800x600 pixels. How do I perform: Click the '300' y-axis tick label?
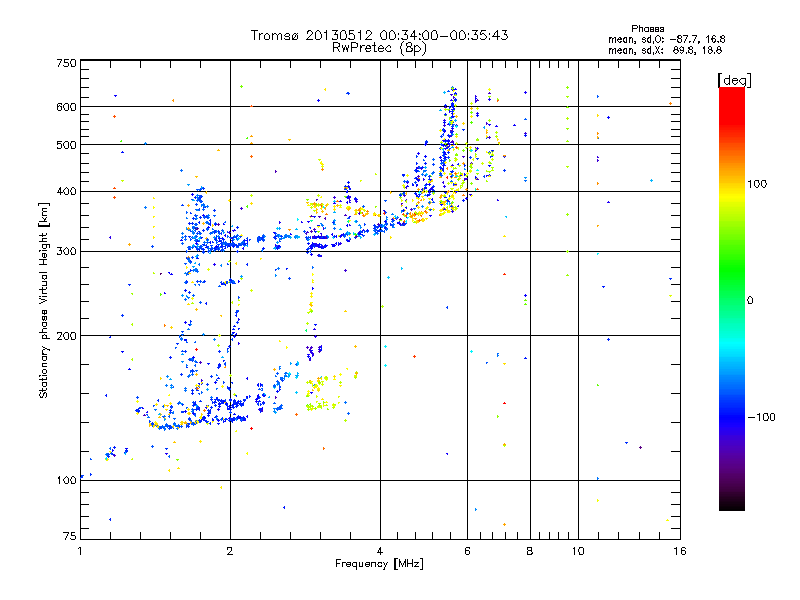pyautogui.click(x=66, y=252)
